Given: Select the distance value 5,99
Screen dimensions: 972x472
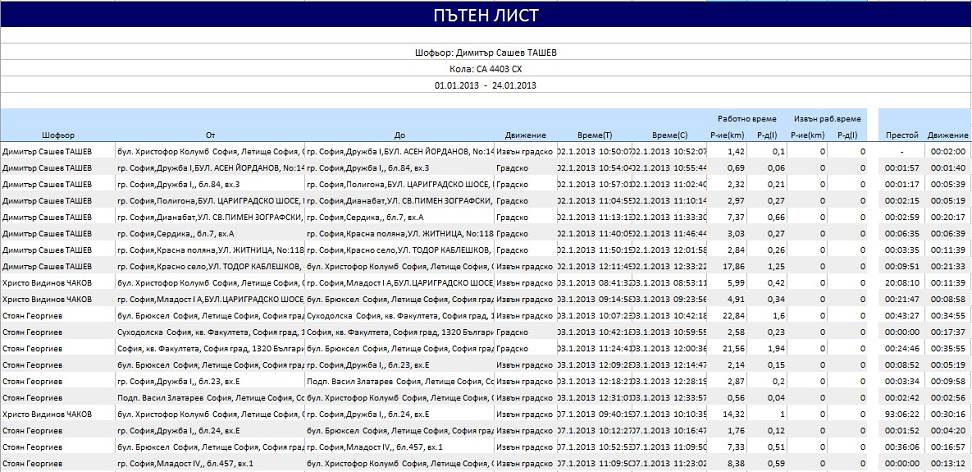Looking at the screenshot, I should coord(736,283).
